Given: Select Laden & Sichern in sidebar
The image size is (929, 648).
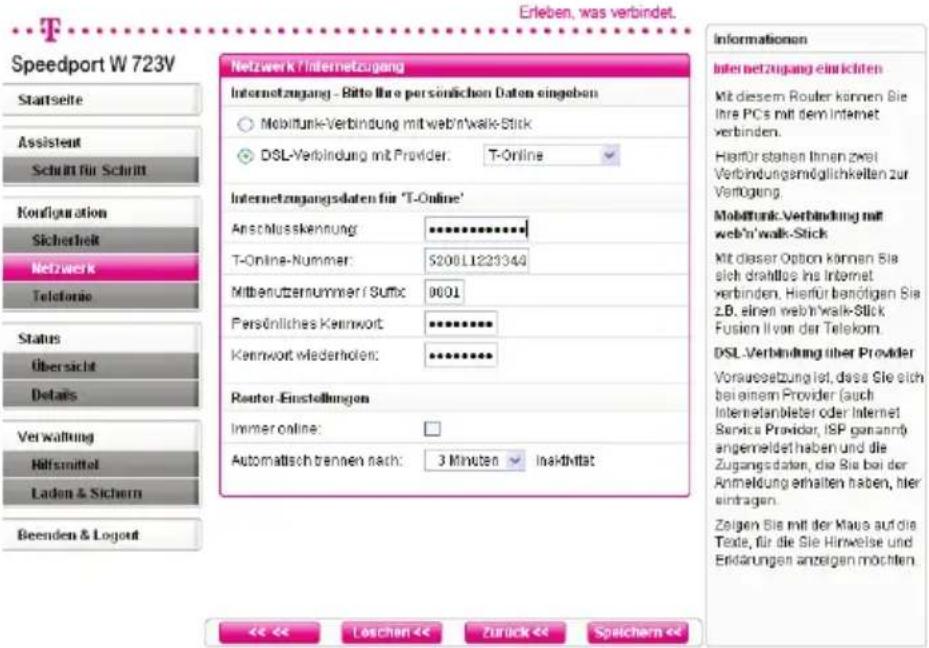Looking at the screenshot, I should (101, 493).
